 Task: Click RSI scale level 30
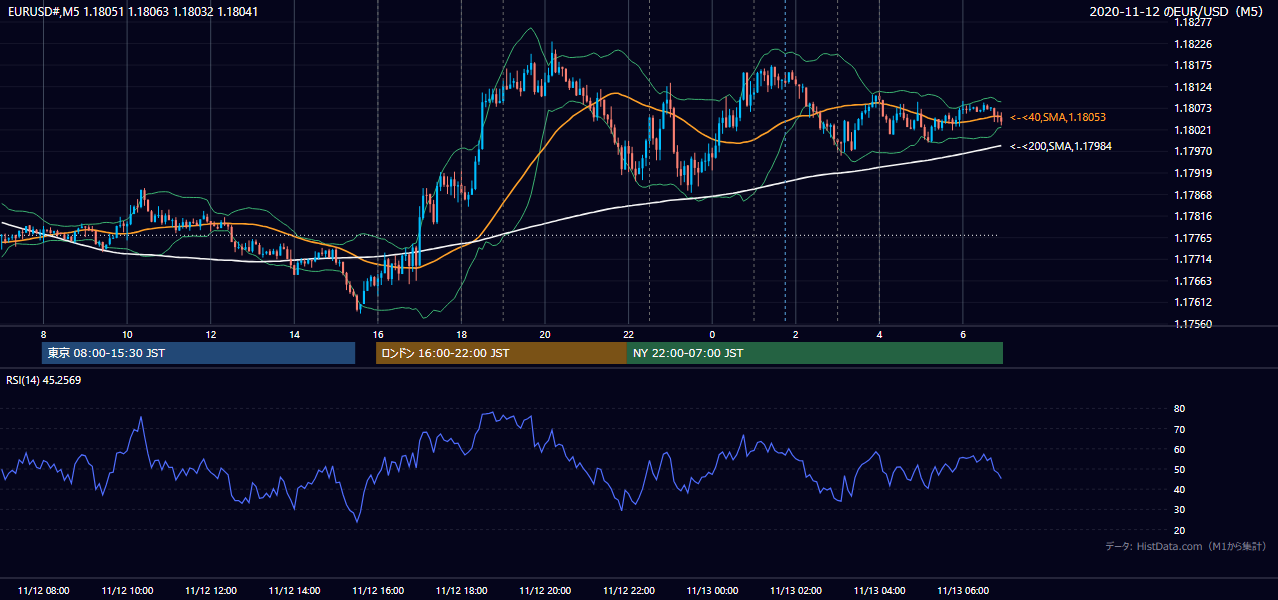click(x=1180, y=510)
